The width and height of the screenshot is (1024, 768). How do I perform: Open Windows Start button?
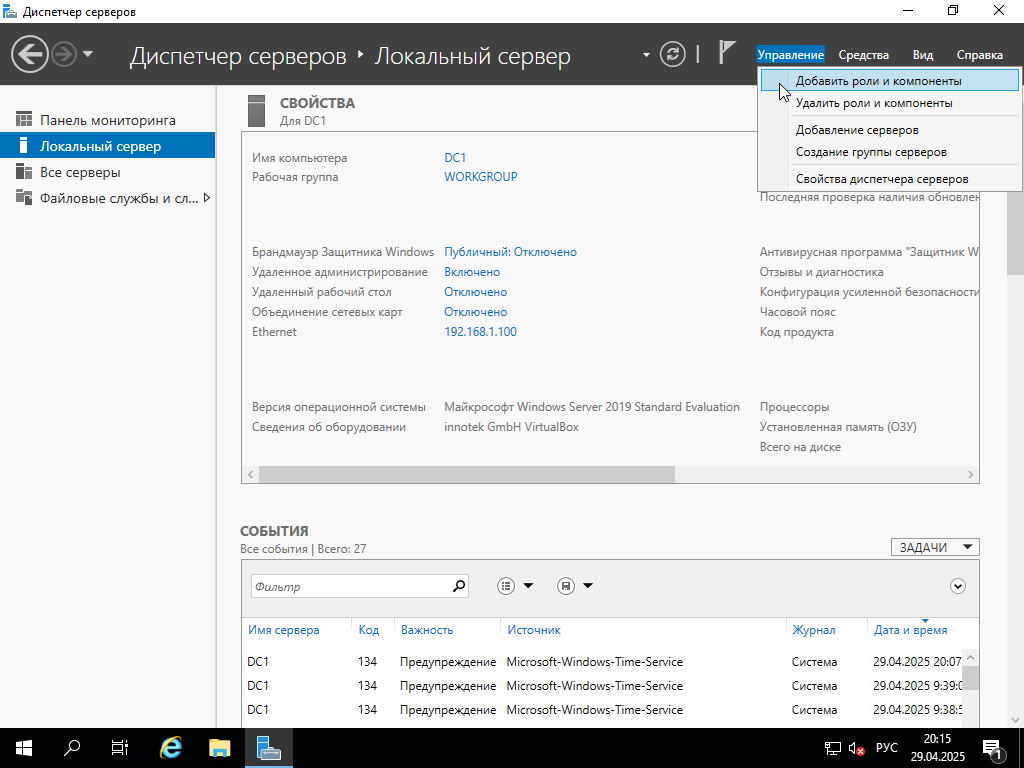24,748
